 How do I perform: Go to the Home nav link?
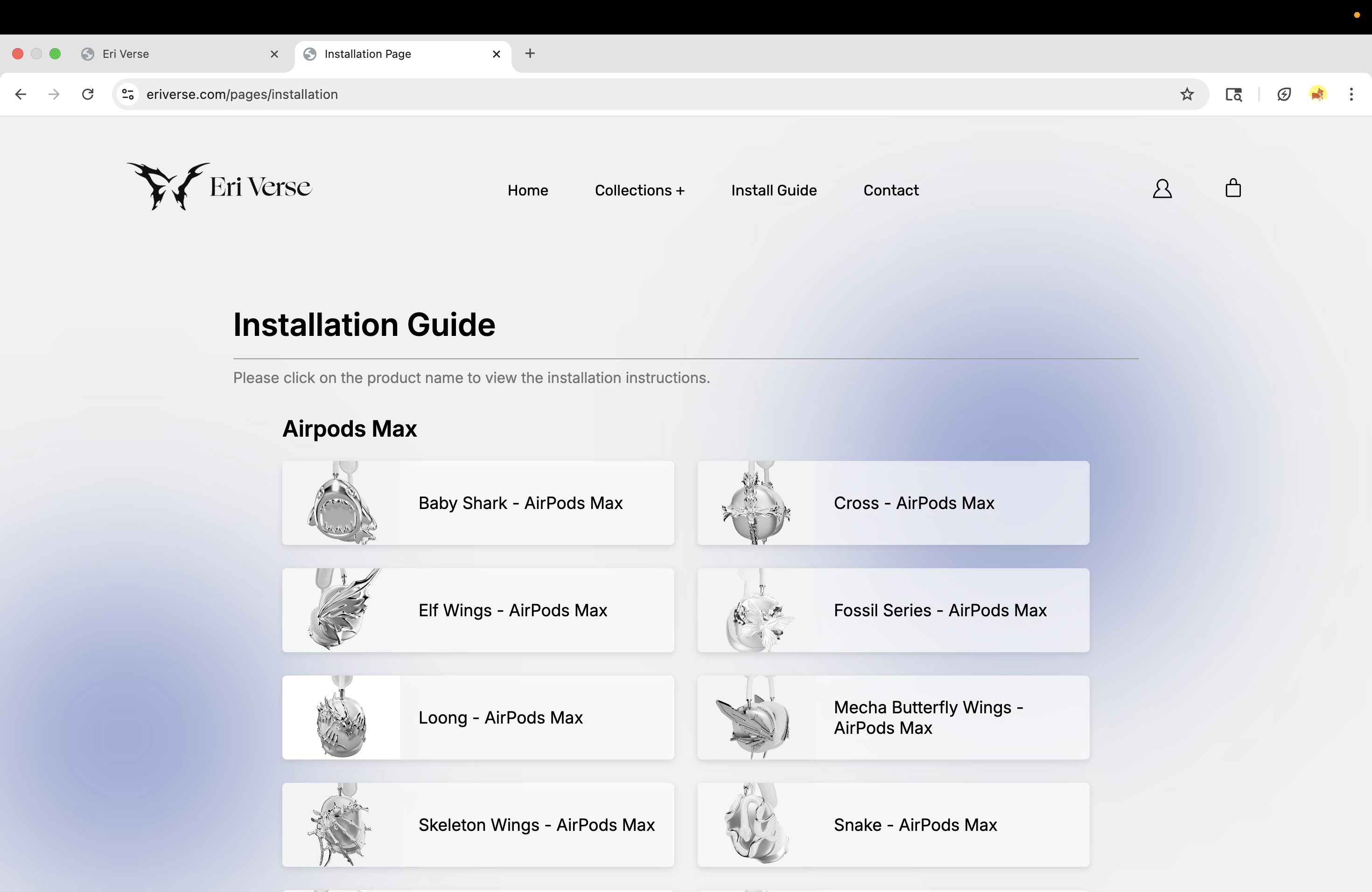pyautogui.click(x=527, y=191)
